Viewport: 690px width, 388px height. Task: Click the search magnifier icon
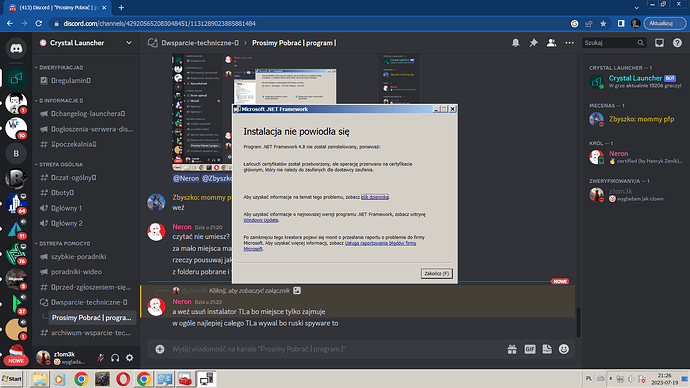pyautogui.click(x=641, y=43)
